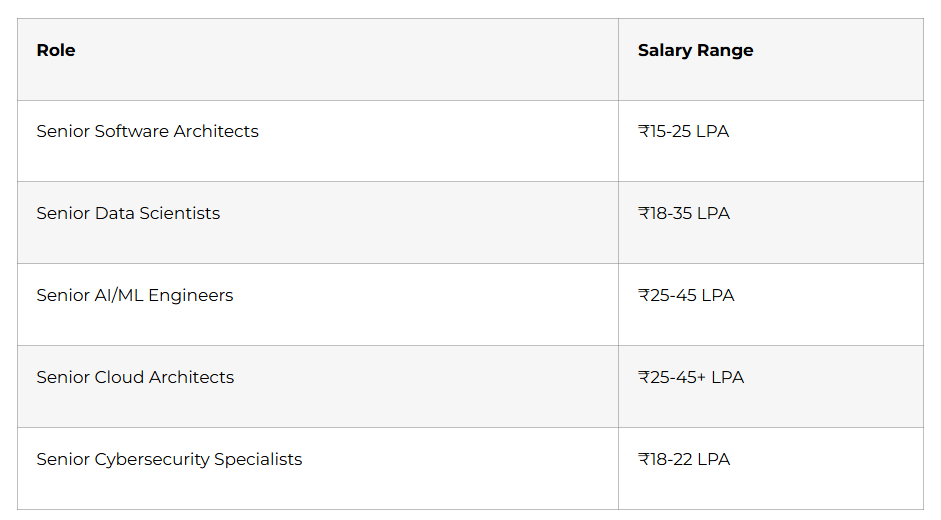Click the ₹15-25 LPA salary value

pos(684,131)
